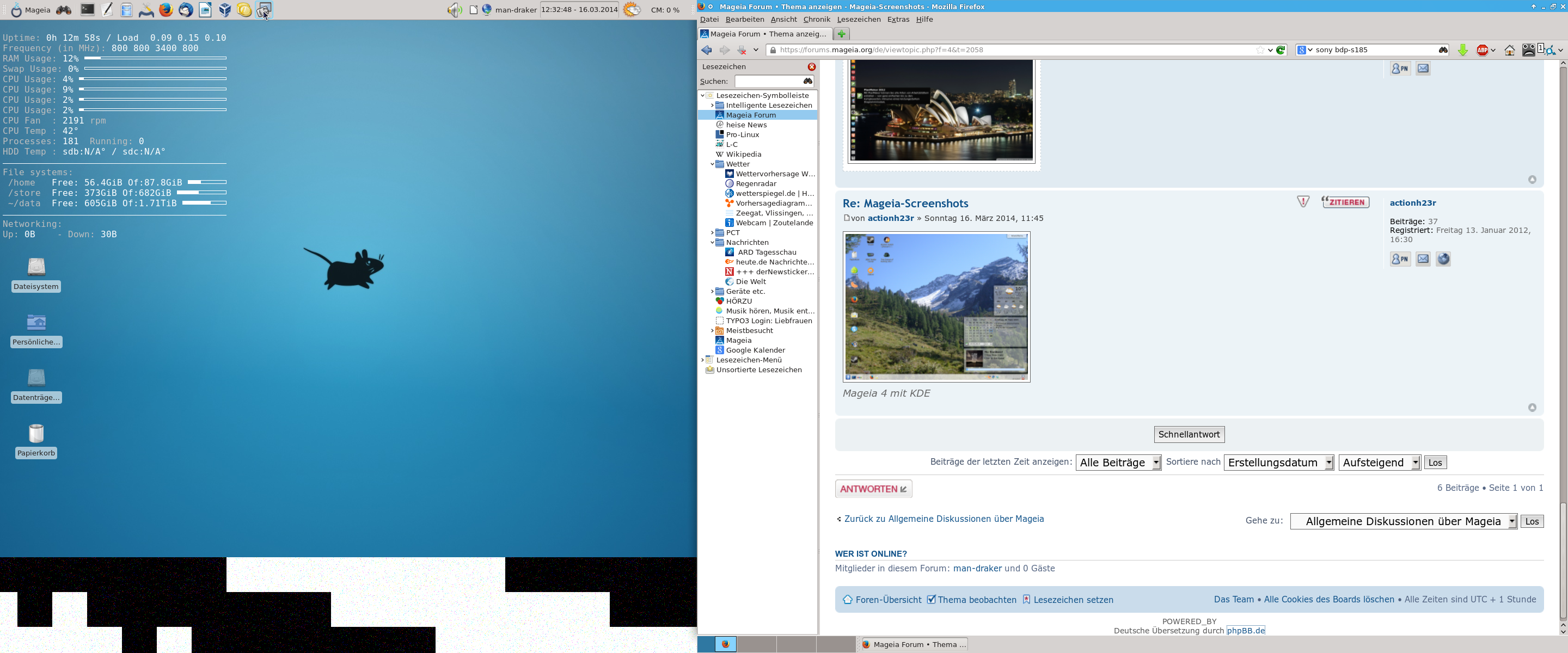Open the Mageia 4 mit KDE screenshot thumbnail
Image resolution: width=1568 pixels, height=653 pixels.
pos(936,307)
